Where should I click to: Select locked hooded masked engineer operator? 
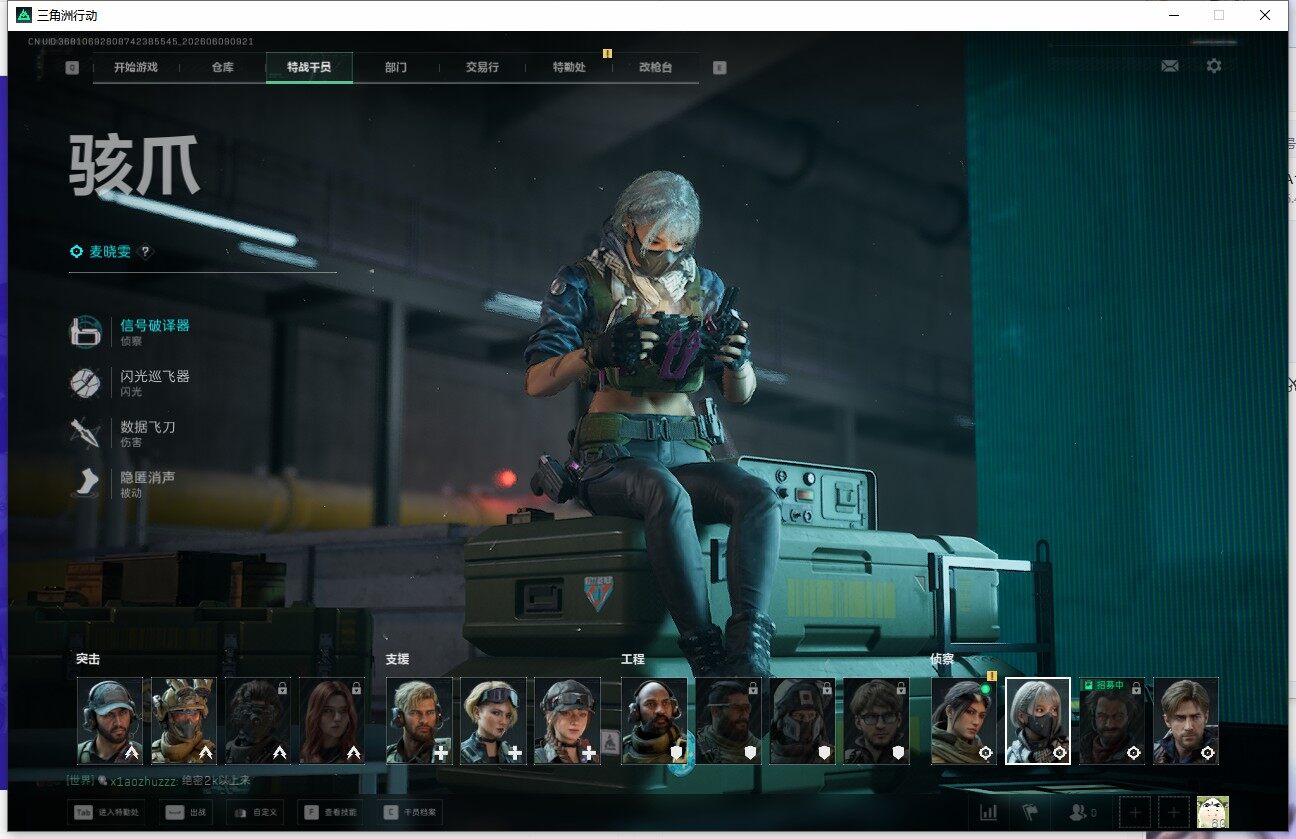pyautogui.click(x=802, y=721)
